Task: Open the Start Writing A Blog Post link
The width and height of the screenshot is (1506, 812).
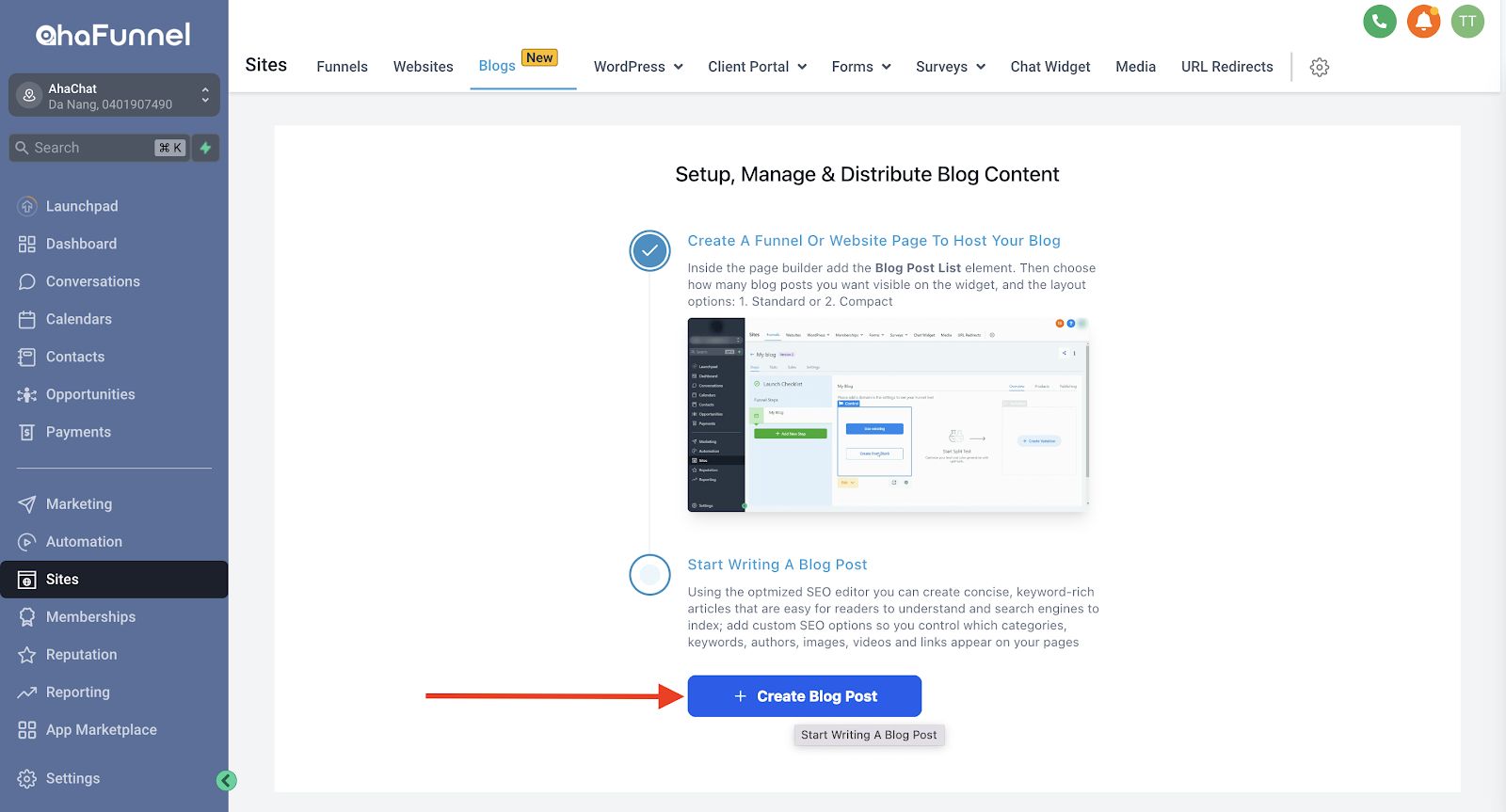Action: [777, 565]
